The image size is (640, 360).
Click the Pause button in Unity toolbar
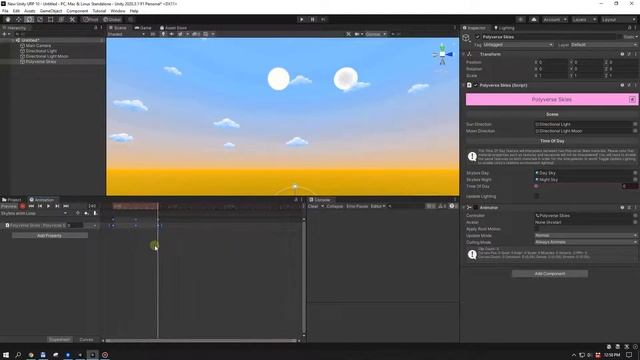tap(313, 19)
